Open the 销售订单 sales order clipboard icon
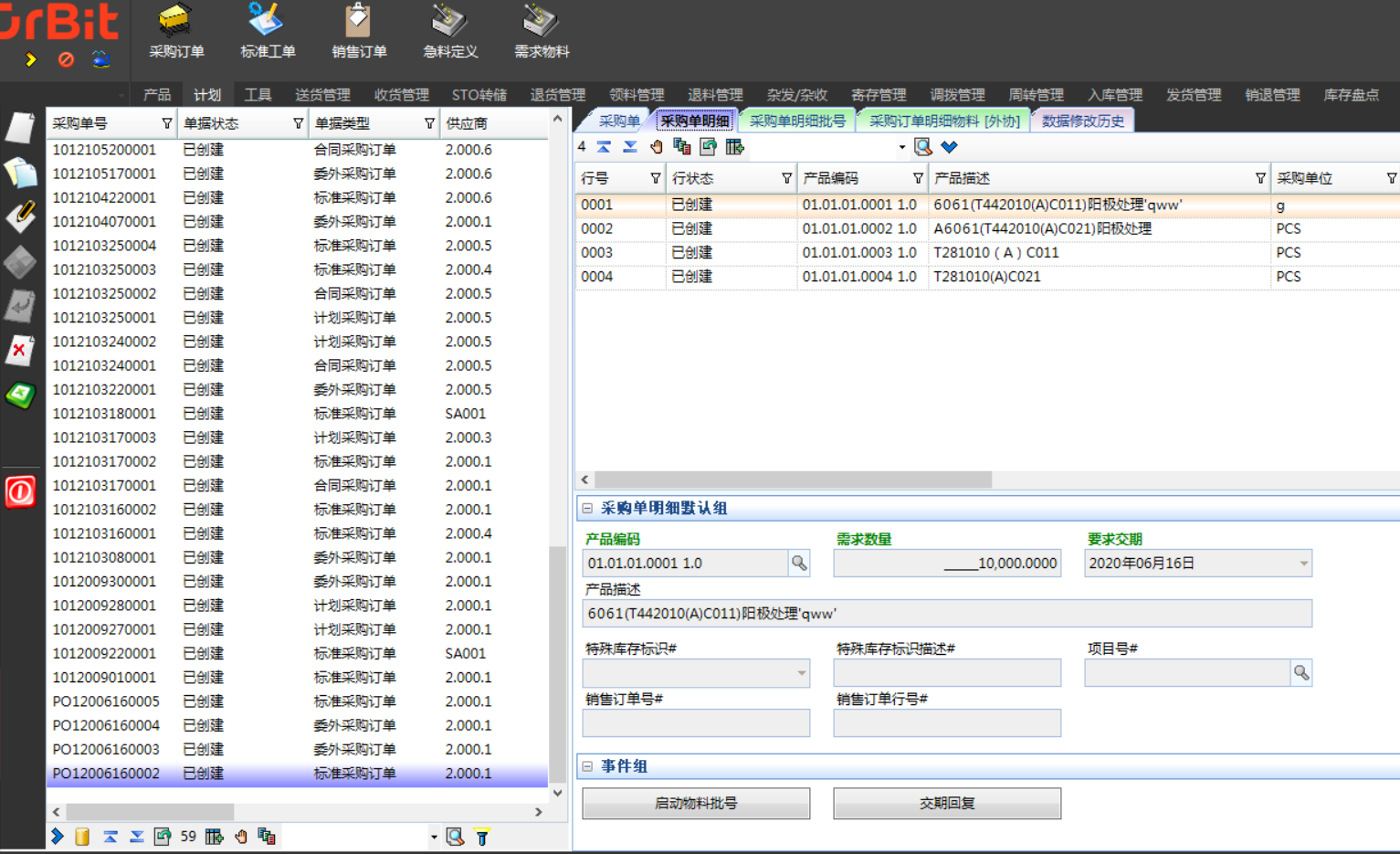Screen dimensions: 1400x854 click(358, 22)
